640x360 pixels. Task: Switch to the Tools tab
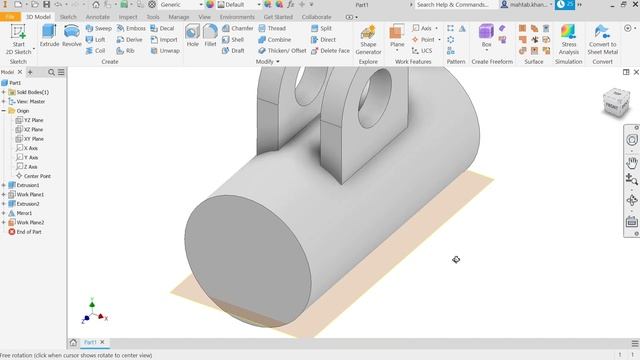[x=153, y=17]
